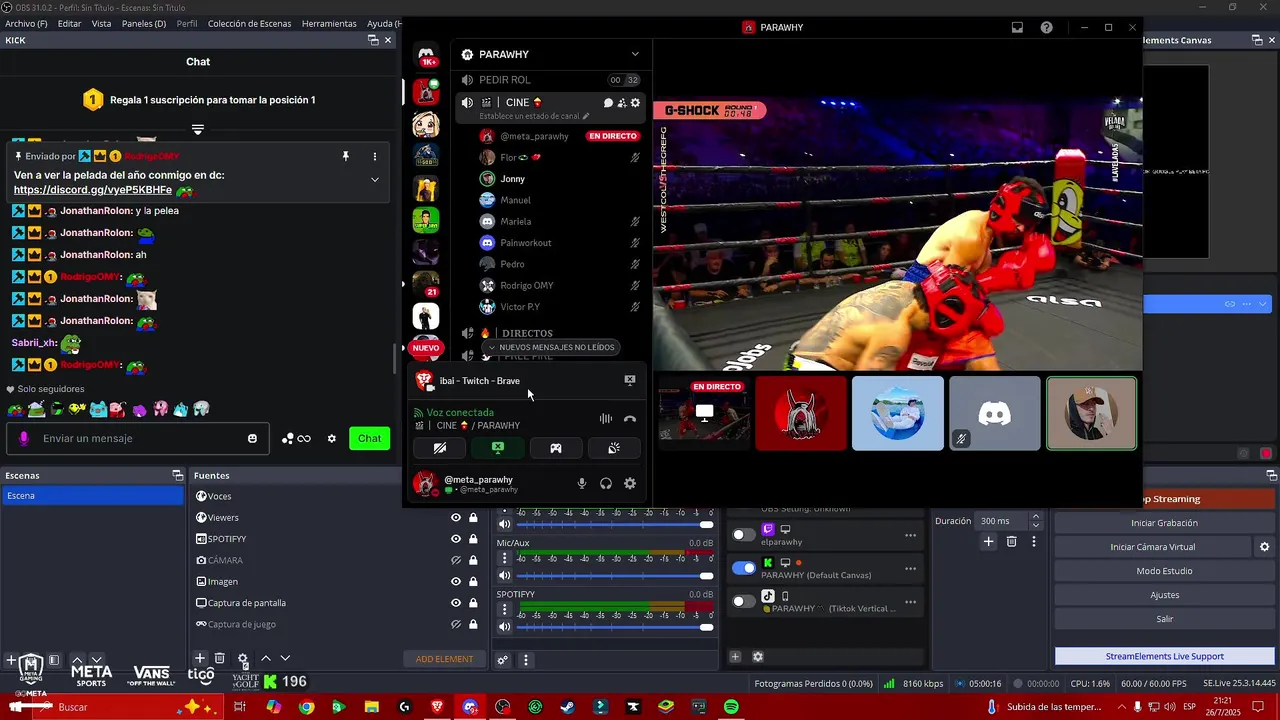Enable the elparawhy Twitch output toggle
Screen dimensions: 1280x720
click(x=744, y=535)
